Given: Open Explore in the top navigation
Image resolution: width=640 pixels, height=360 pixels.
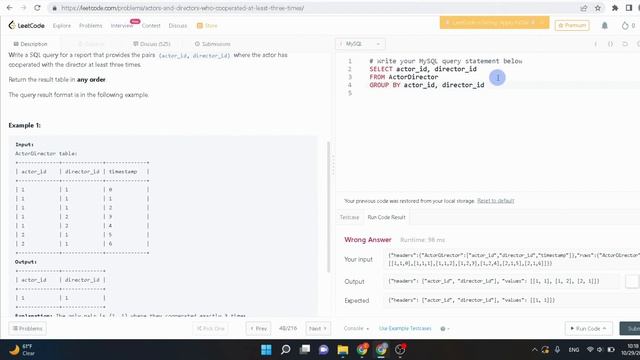Looking at the screenshot, I should [62, 25].
